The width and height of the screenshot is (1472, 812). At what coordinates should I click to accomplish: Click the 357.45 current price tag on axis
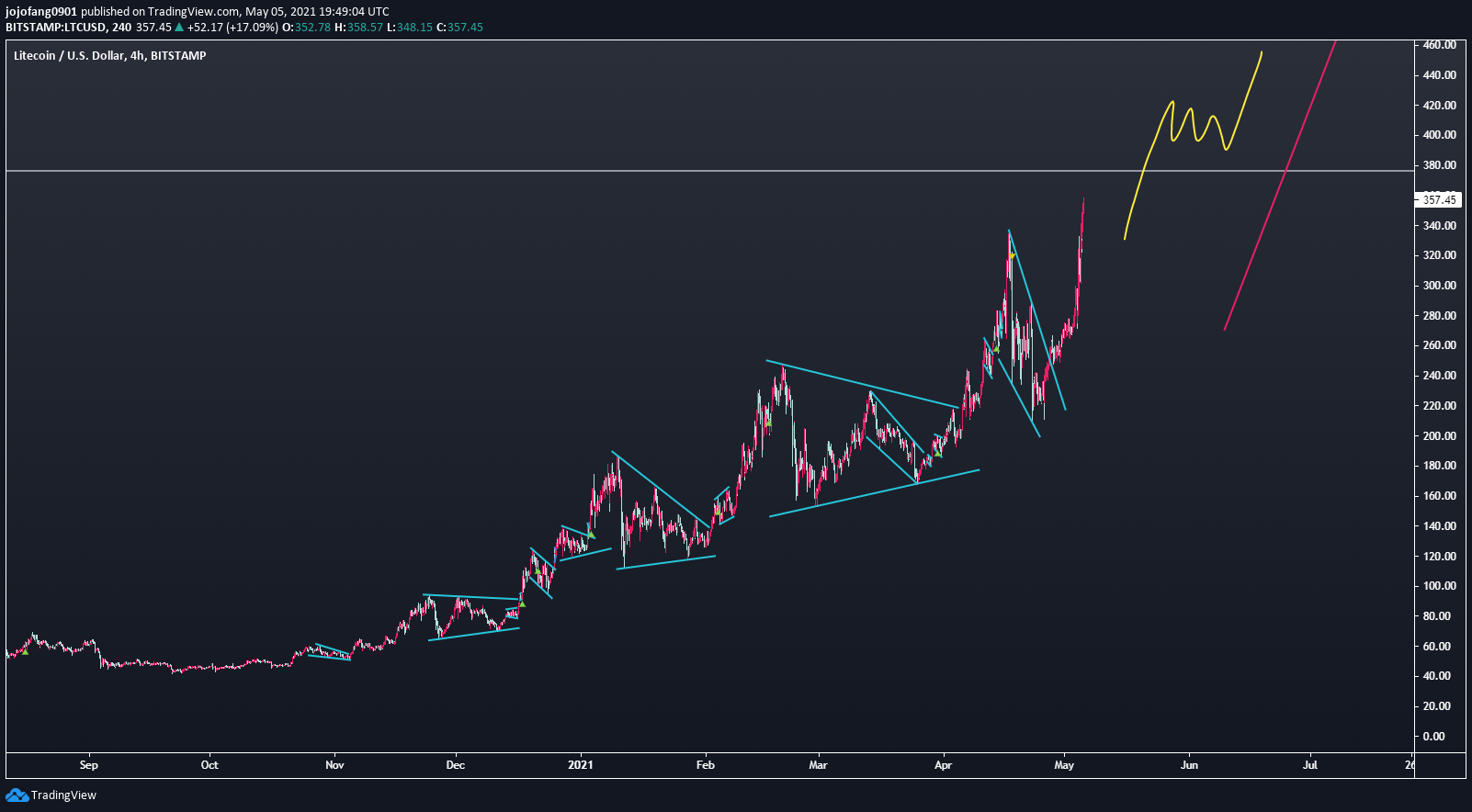point(1439,199)
